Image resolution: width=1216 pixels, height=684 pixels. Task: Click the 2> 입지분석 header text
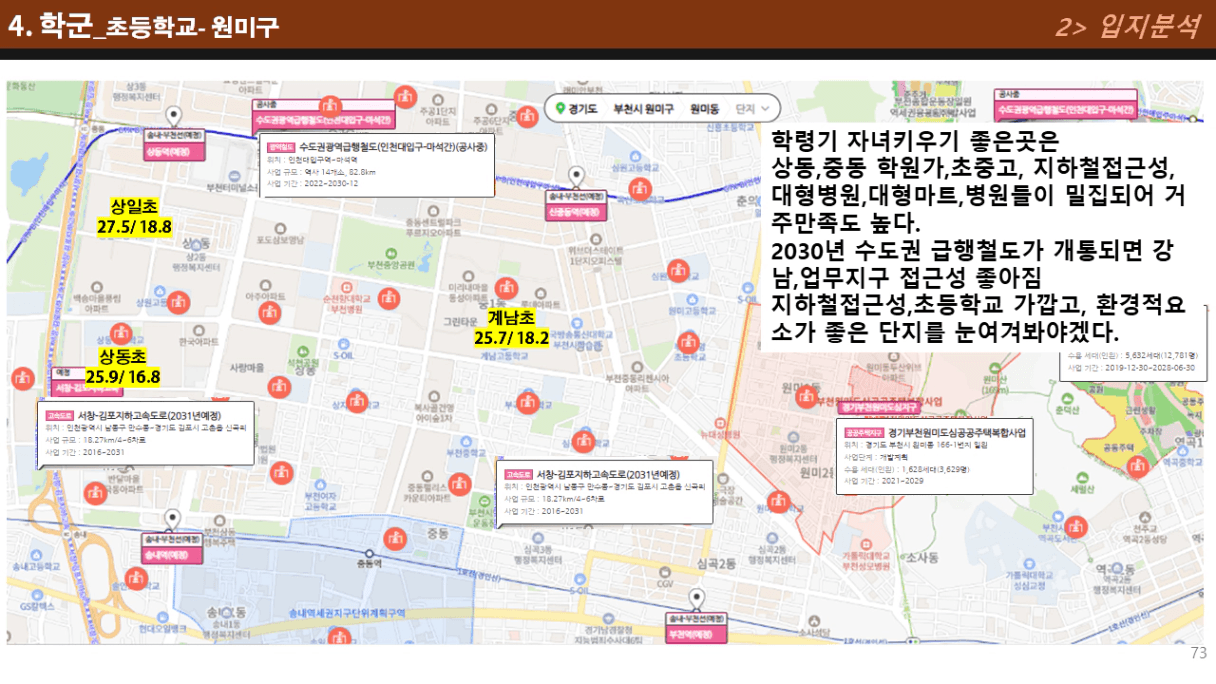[x=1127, y=26]
